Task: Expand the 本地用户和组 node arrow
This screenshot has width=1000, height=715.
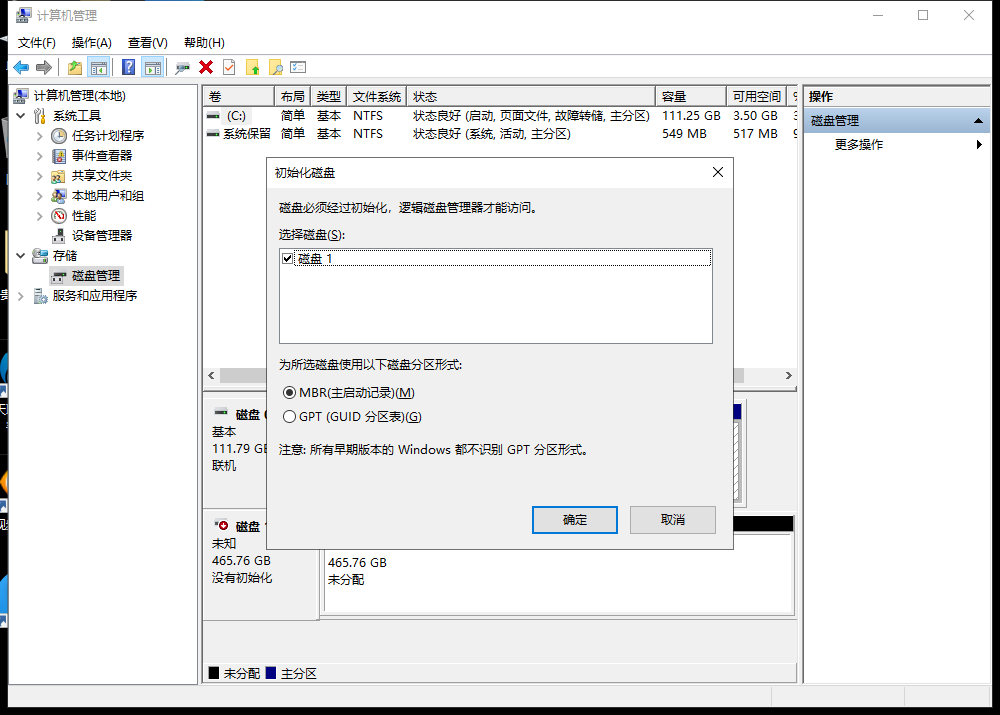Action: (40, 196)
